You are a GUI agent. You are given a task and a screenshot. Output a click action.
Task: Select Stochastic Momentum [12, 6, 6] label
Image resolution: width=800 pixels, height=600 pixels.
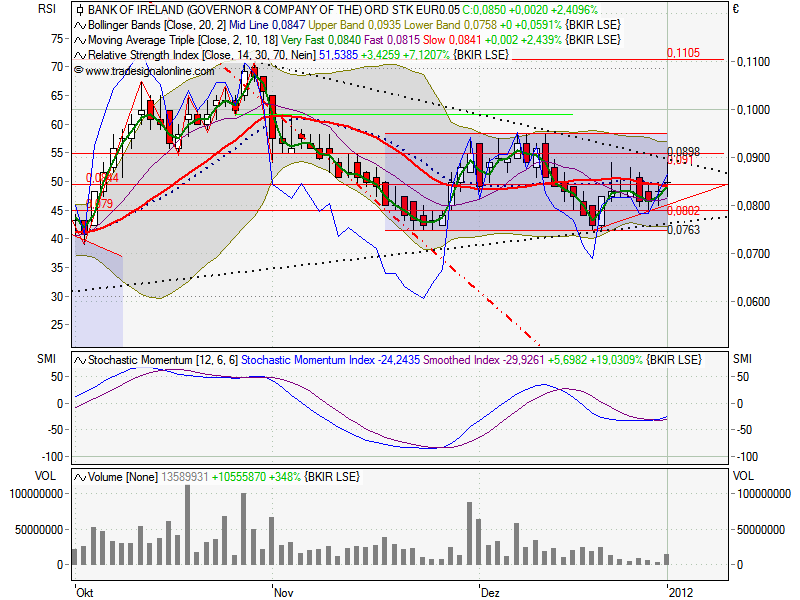(163, 360)
